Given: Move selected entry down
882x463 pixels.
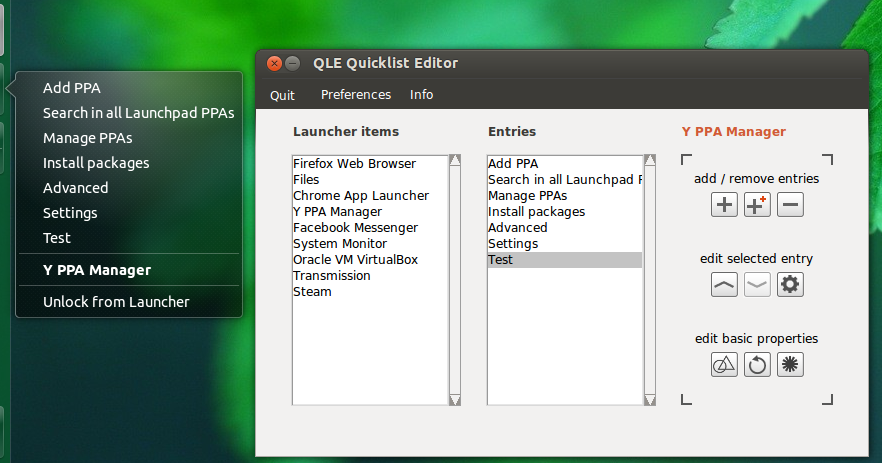Looking at the screenshot, I should coord(757,285).
